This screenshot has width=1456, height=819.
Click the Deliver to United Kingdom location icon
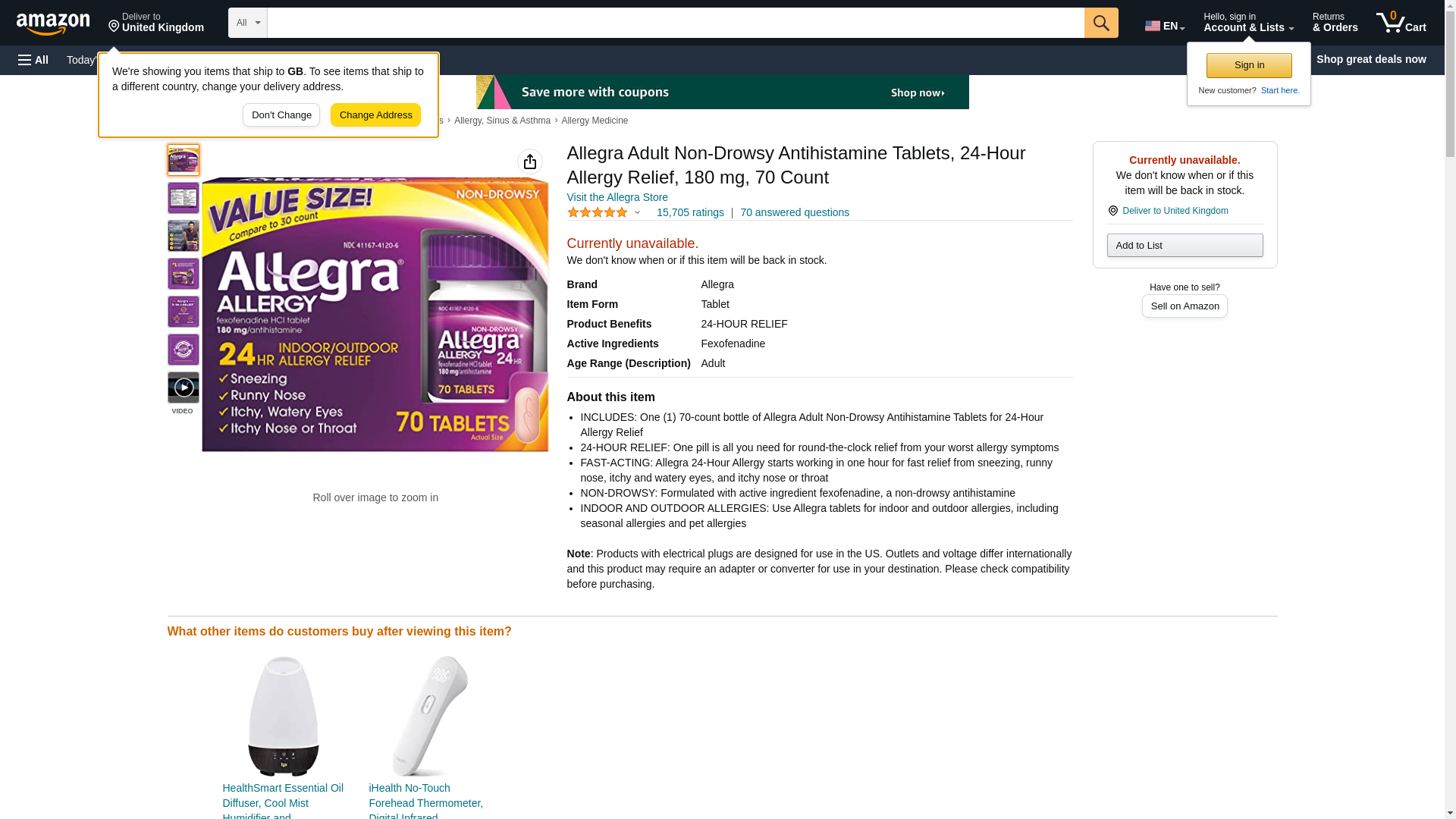pos(1113,211)
